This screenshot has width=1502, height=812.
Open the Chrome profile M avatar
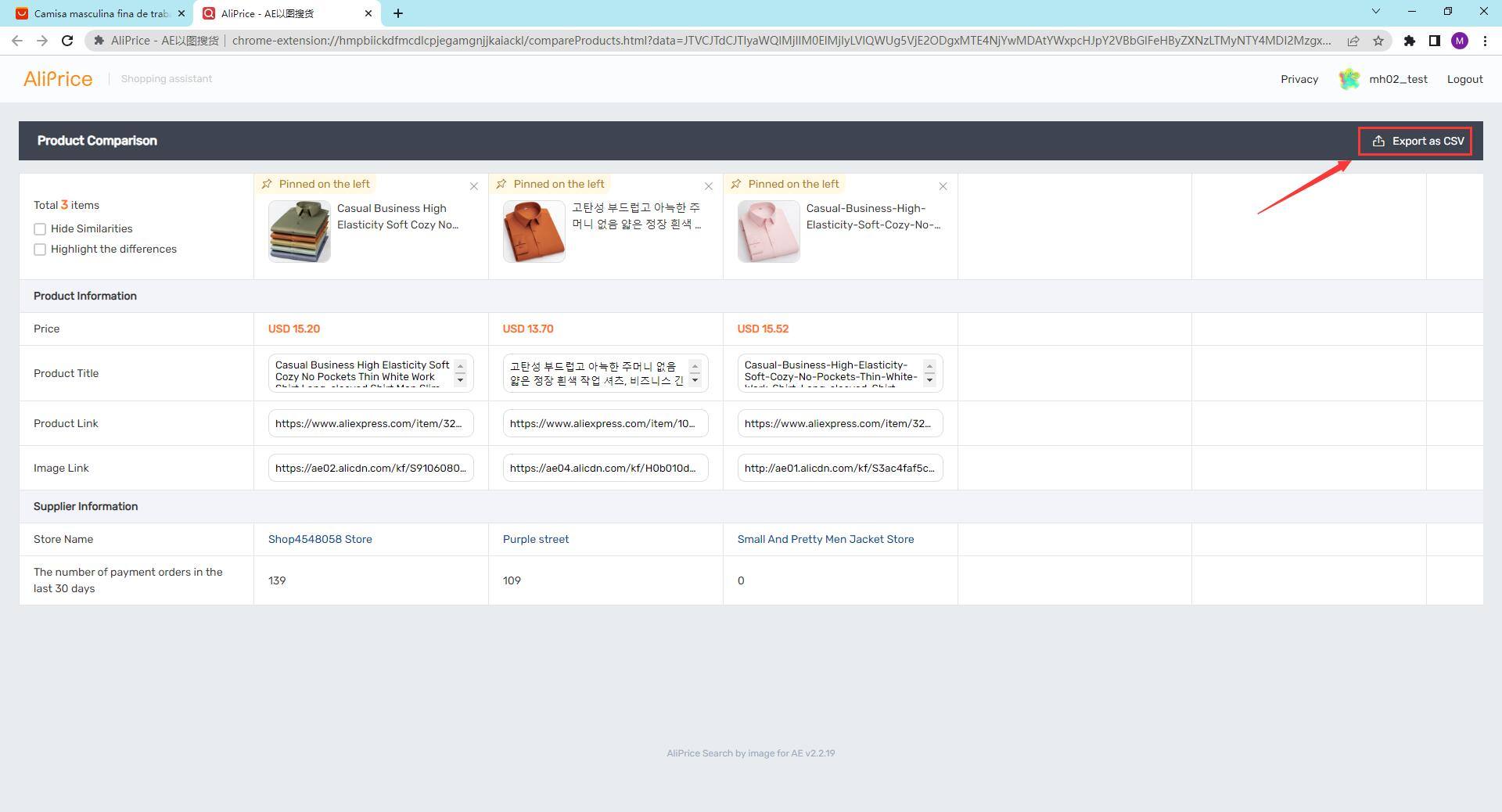click(x=1460, y=41)
